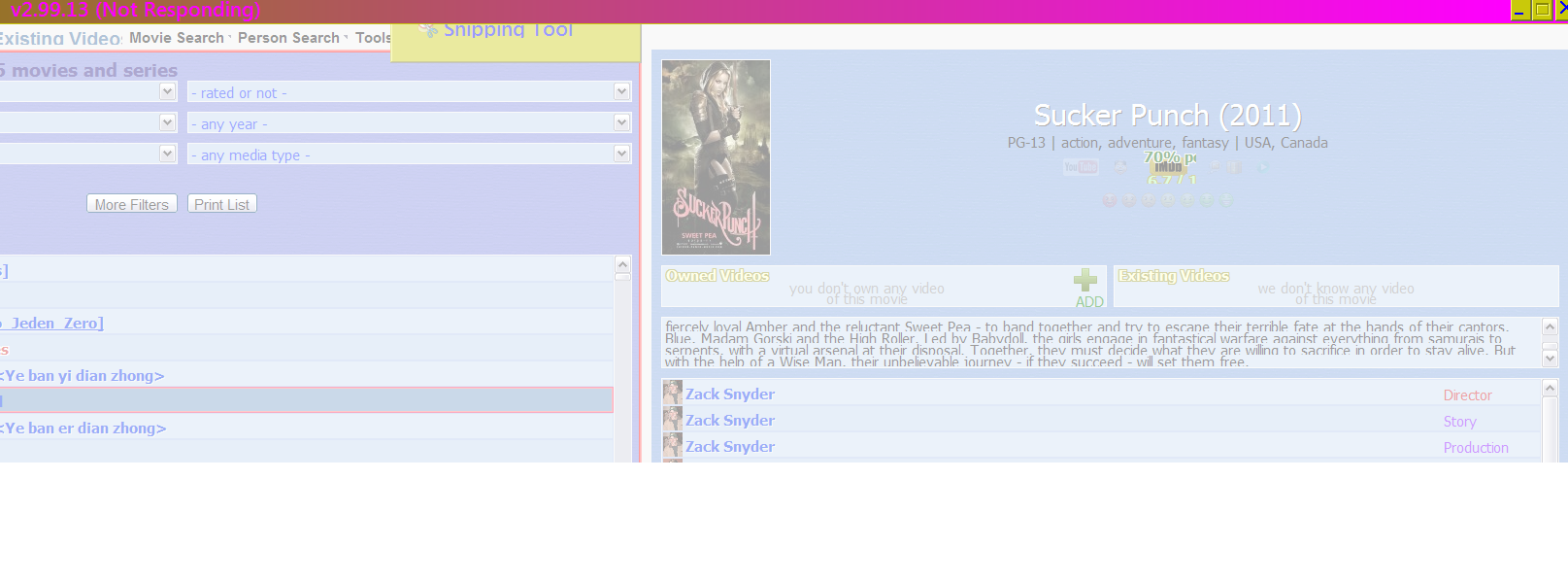Select '<Ye ban yi dian zhong>' row
The image size is (1568, 583).
pos(306,375)
